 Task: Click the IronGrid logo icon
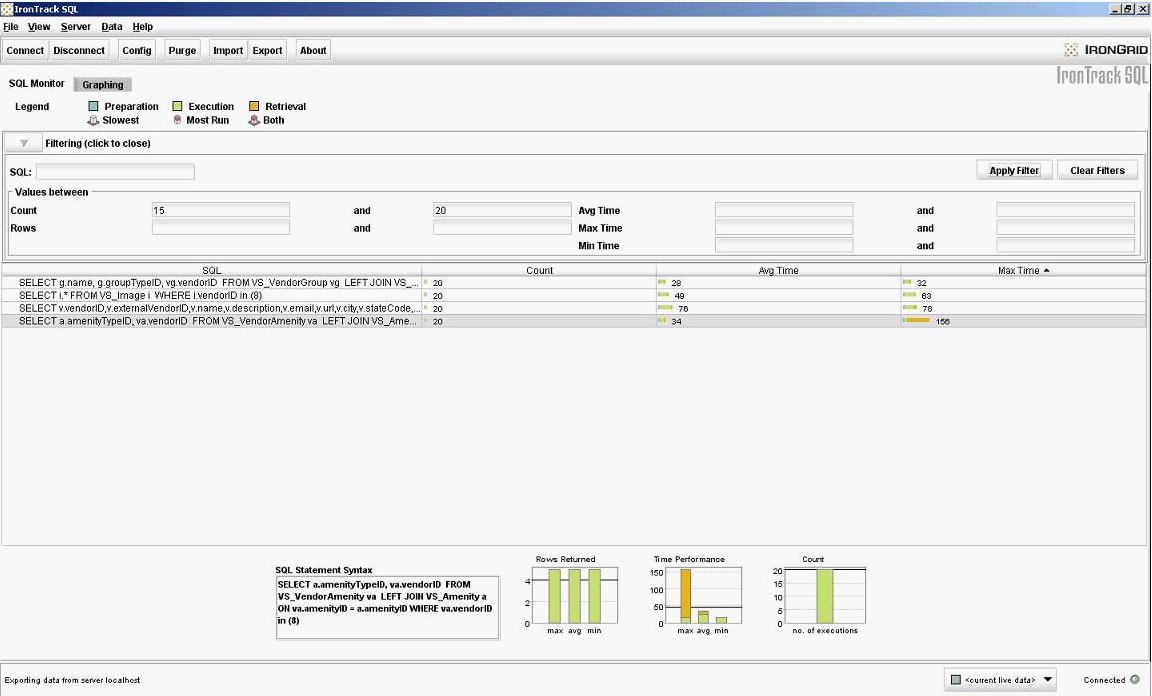1071,50
